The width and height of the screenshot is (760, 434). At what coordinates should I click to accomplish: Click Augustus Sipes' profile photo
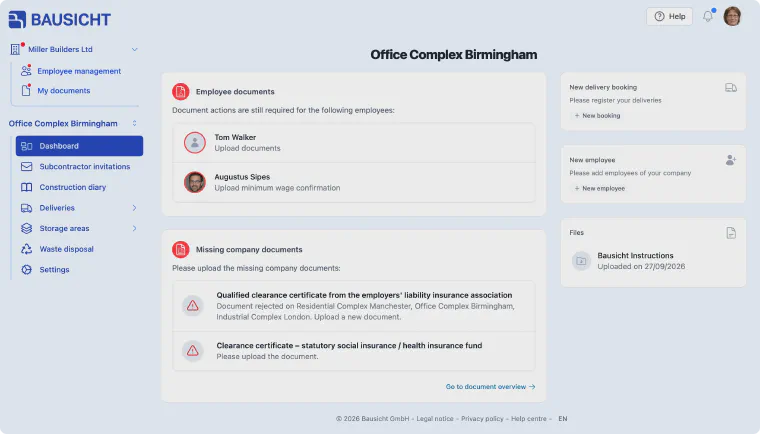195,182
